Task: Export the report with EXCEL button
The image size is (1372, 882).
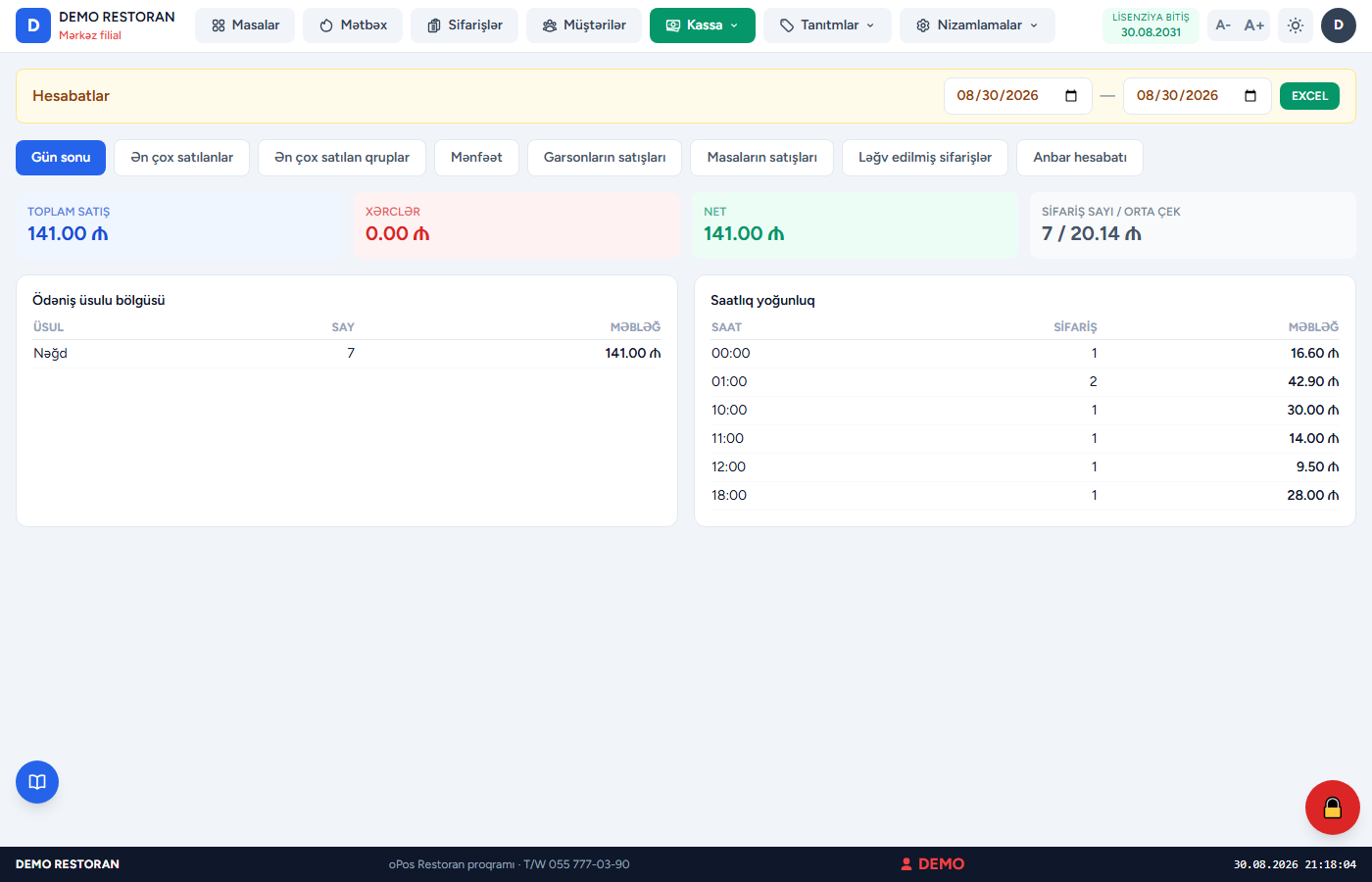Action: click(x=1309, y=96)
